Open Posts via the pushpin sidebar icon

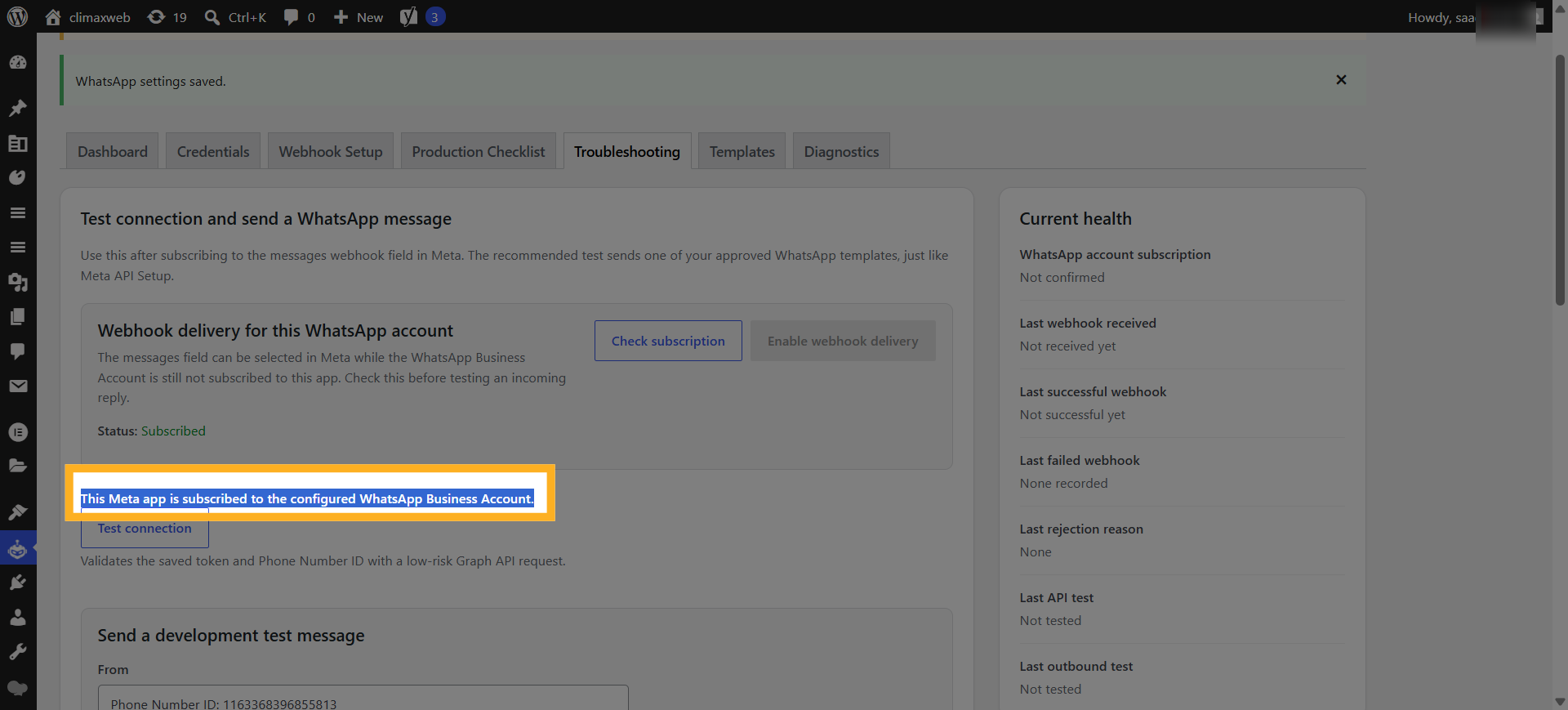pos(17,109)
